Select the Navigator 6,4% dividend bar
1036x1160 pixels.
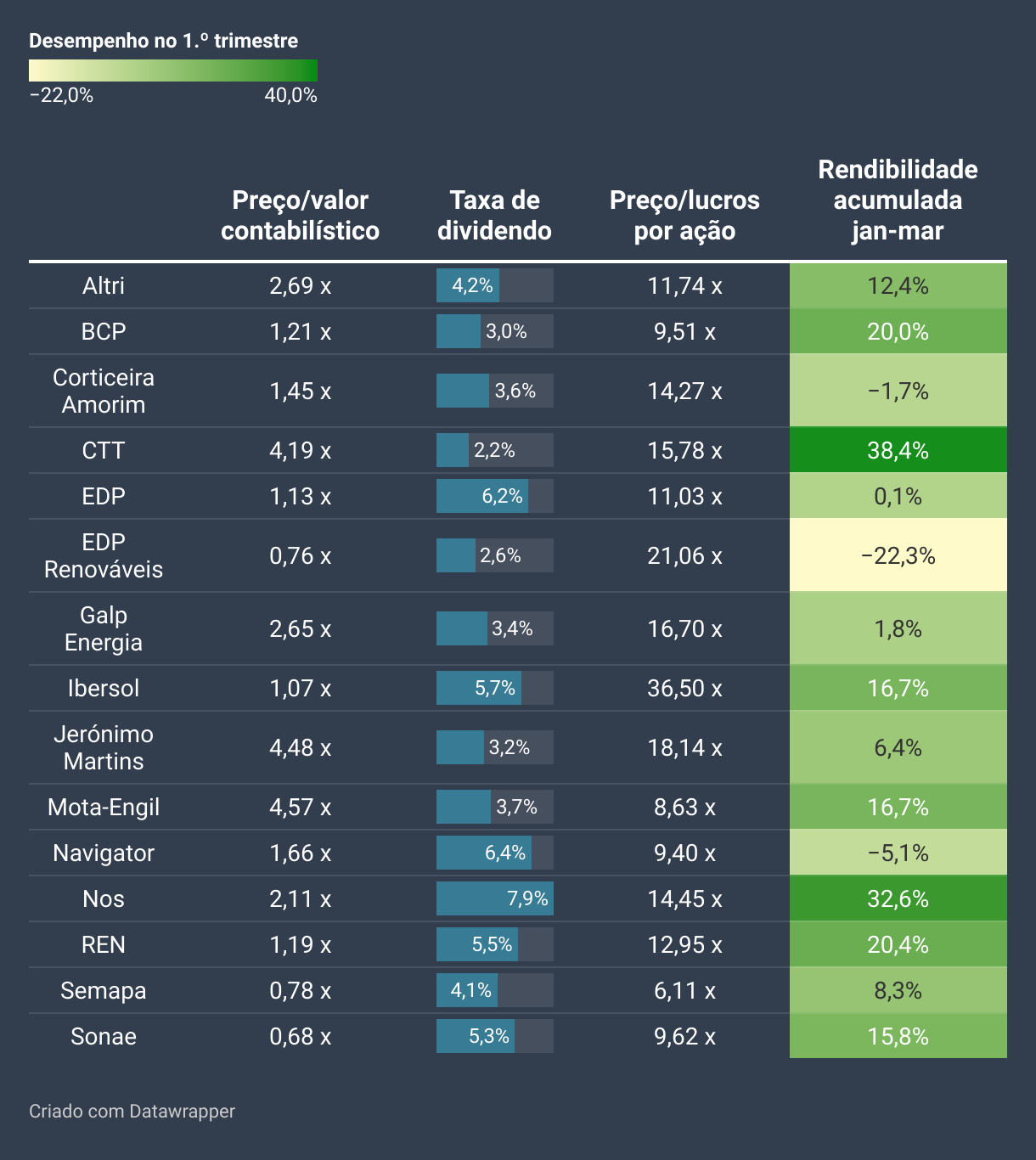pyautogui.click(x=484, y=853)
